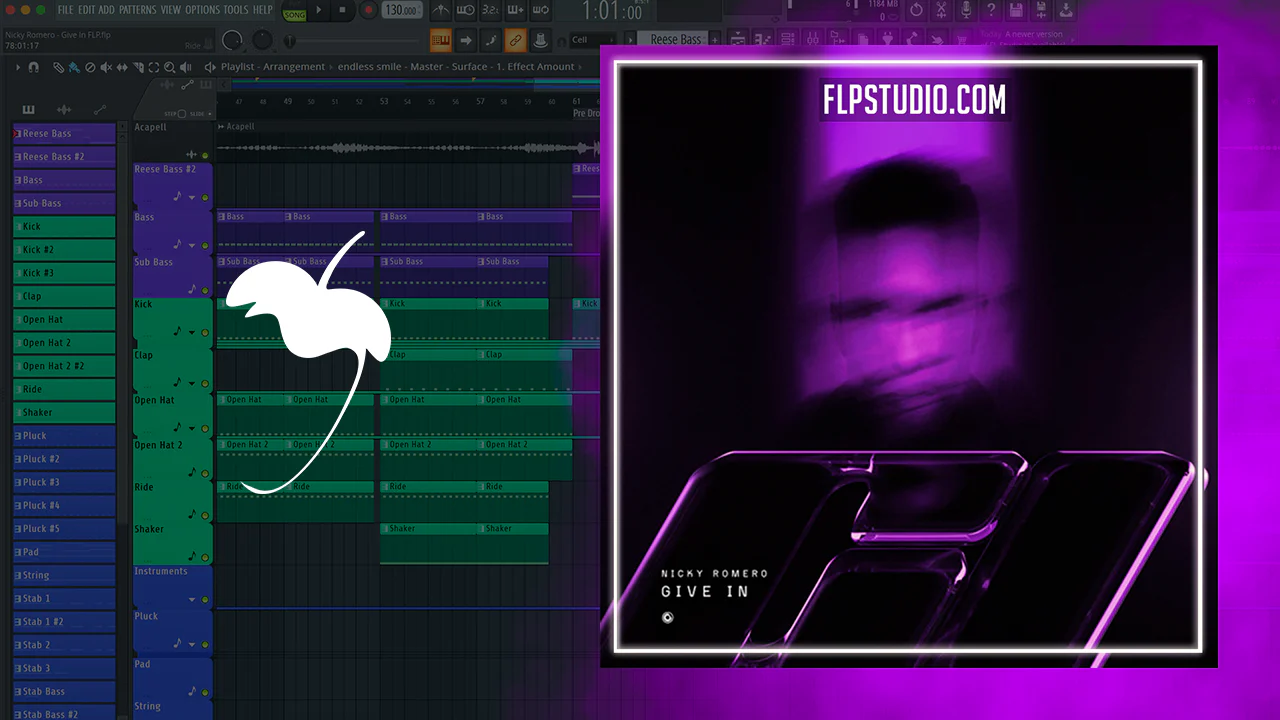
Task: Select the Slip tool in playlist toolbar
Action: pos(122,67)
